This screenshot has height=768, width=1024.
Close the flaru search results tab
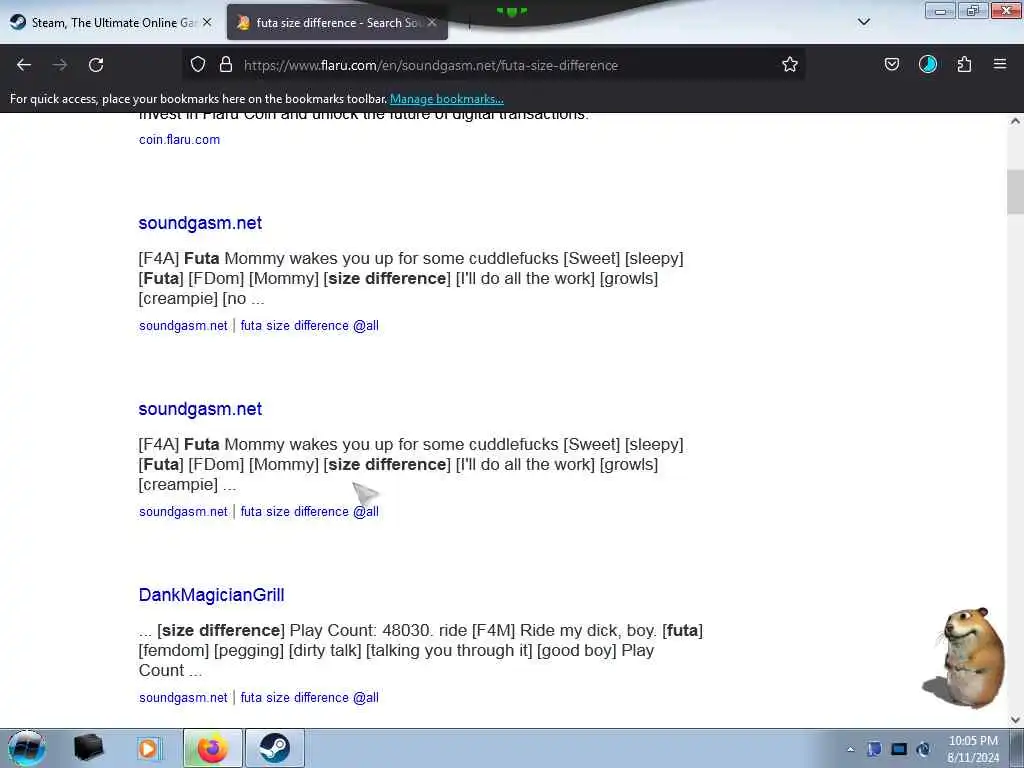[432, 22]
